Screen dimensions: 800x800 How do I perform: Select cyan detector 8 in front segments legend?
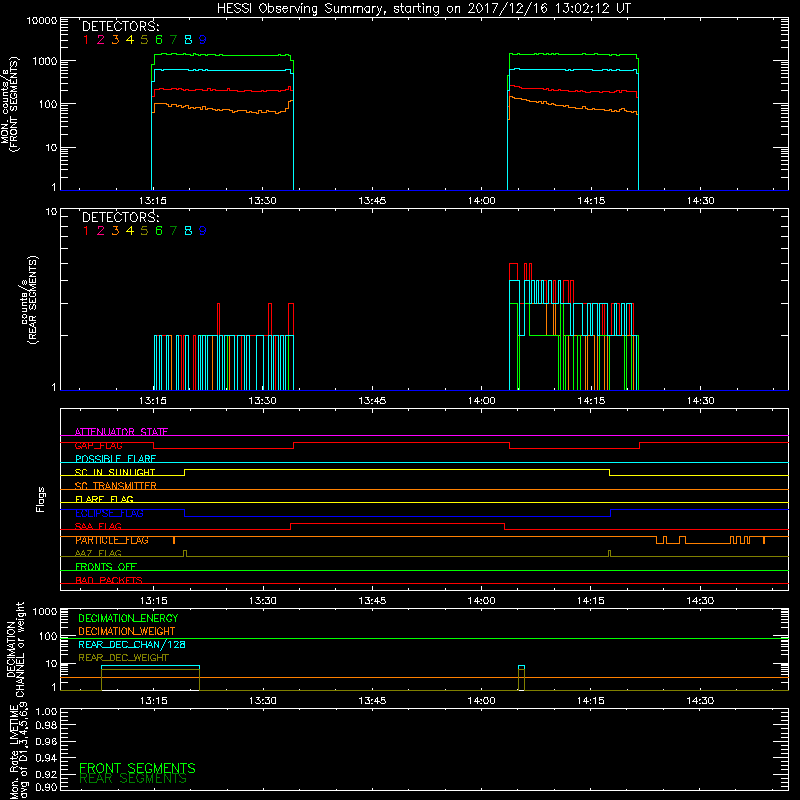(x=188, y=40)
